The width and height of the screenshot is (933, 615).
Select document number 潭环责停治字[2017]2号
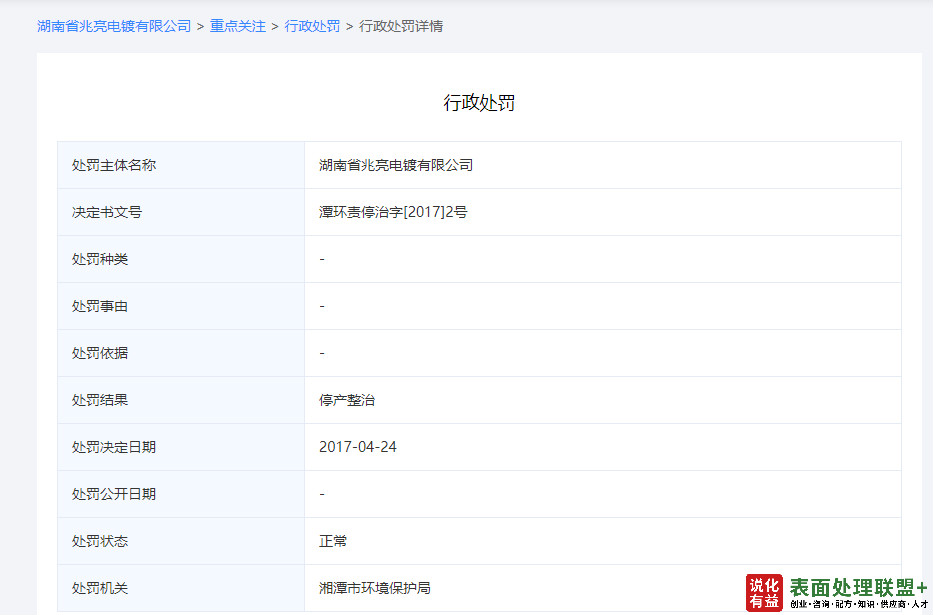[393, 212]
